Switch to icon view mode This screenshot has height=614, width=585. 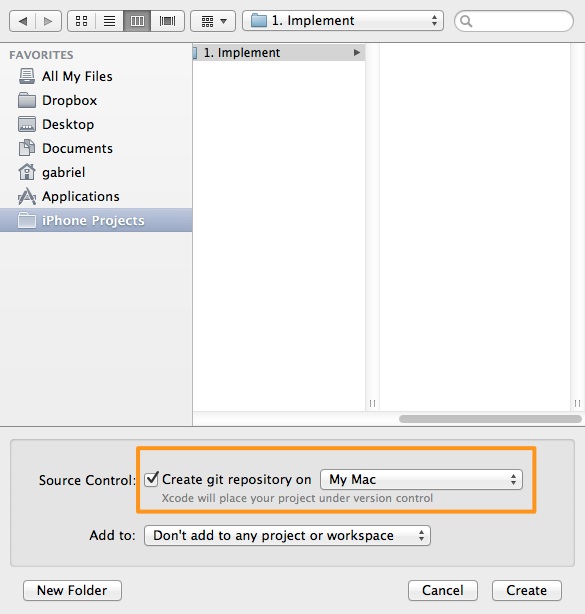pos(81,21)
